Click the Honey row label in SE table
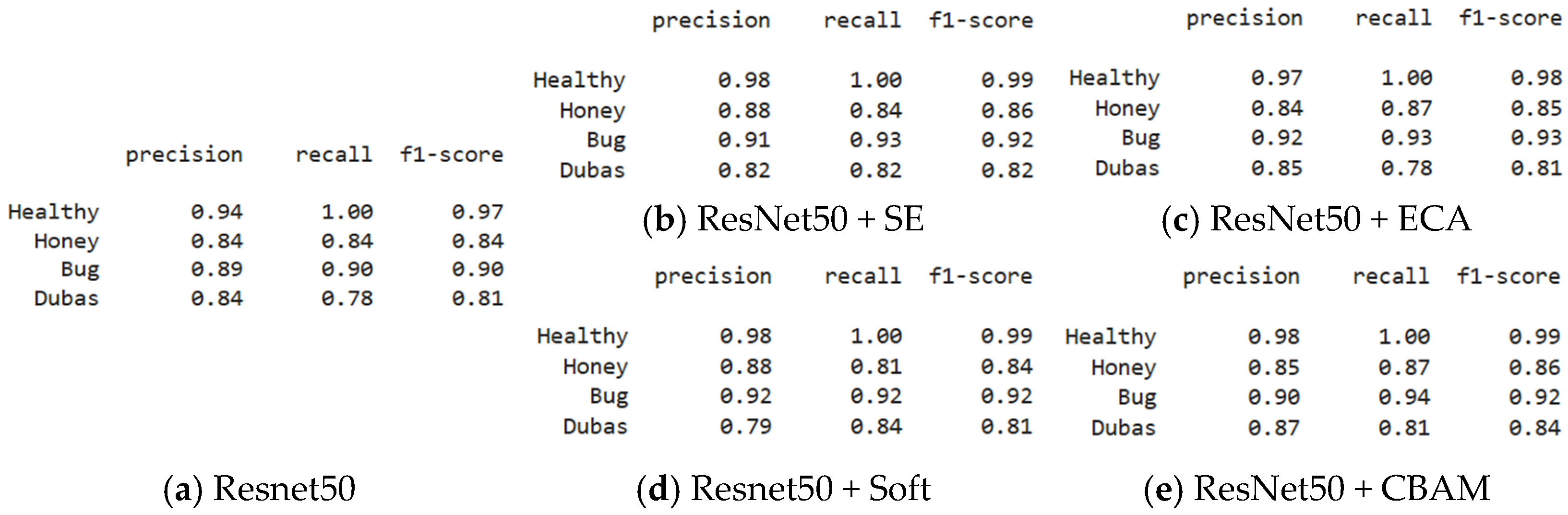 pos(592,110)
